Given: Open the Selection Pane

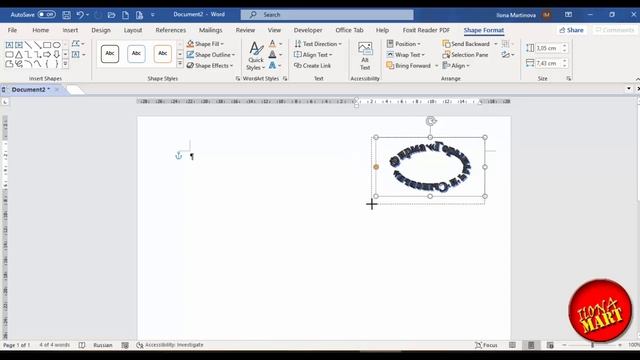Looking at the screenshot, I should pos(465,55).
